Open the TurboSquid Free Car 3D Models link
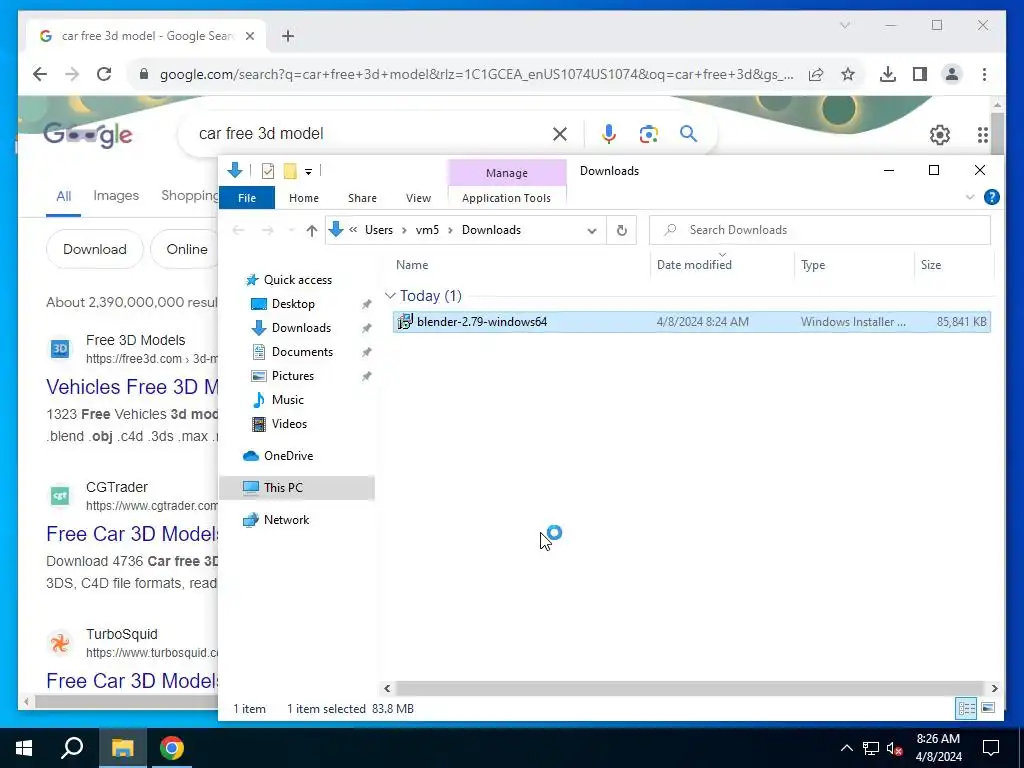Image resolution: width=1024 pixels, height=768 pixels. (x=132, y=681)
